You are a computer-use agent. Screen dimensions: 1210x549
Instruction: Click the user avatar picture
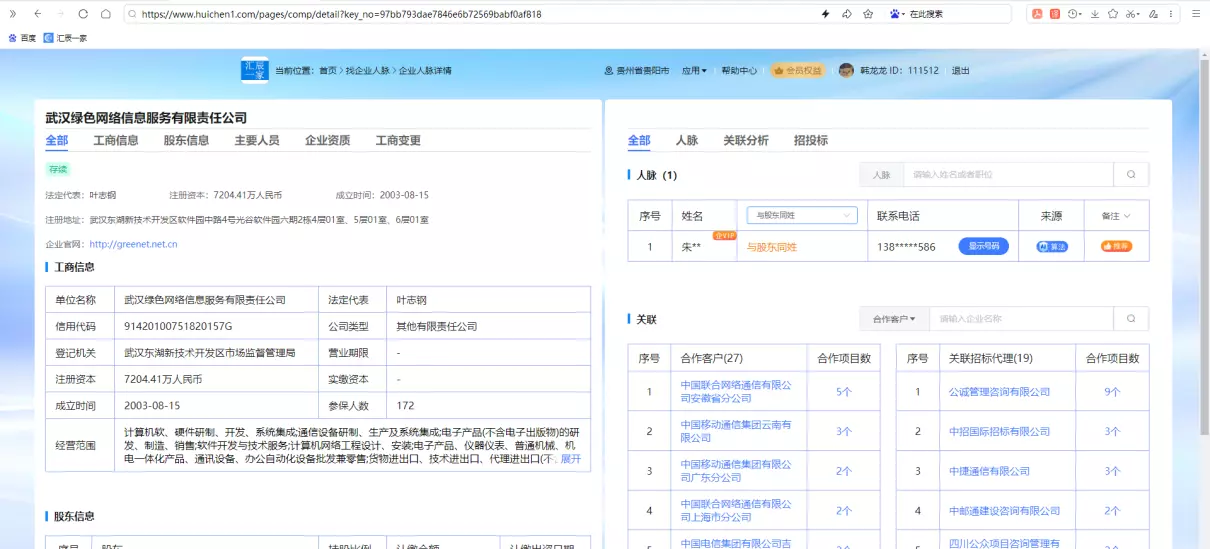tap(846, 71)
